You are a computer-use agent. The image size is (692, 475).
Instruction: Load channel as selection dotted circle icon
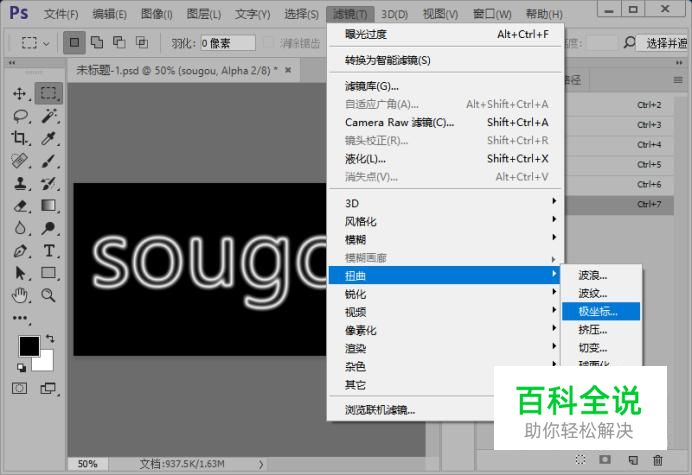[x=580, y=460]
